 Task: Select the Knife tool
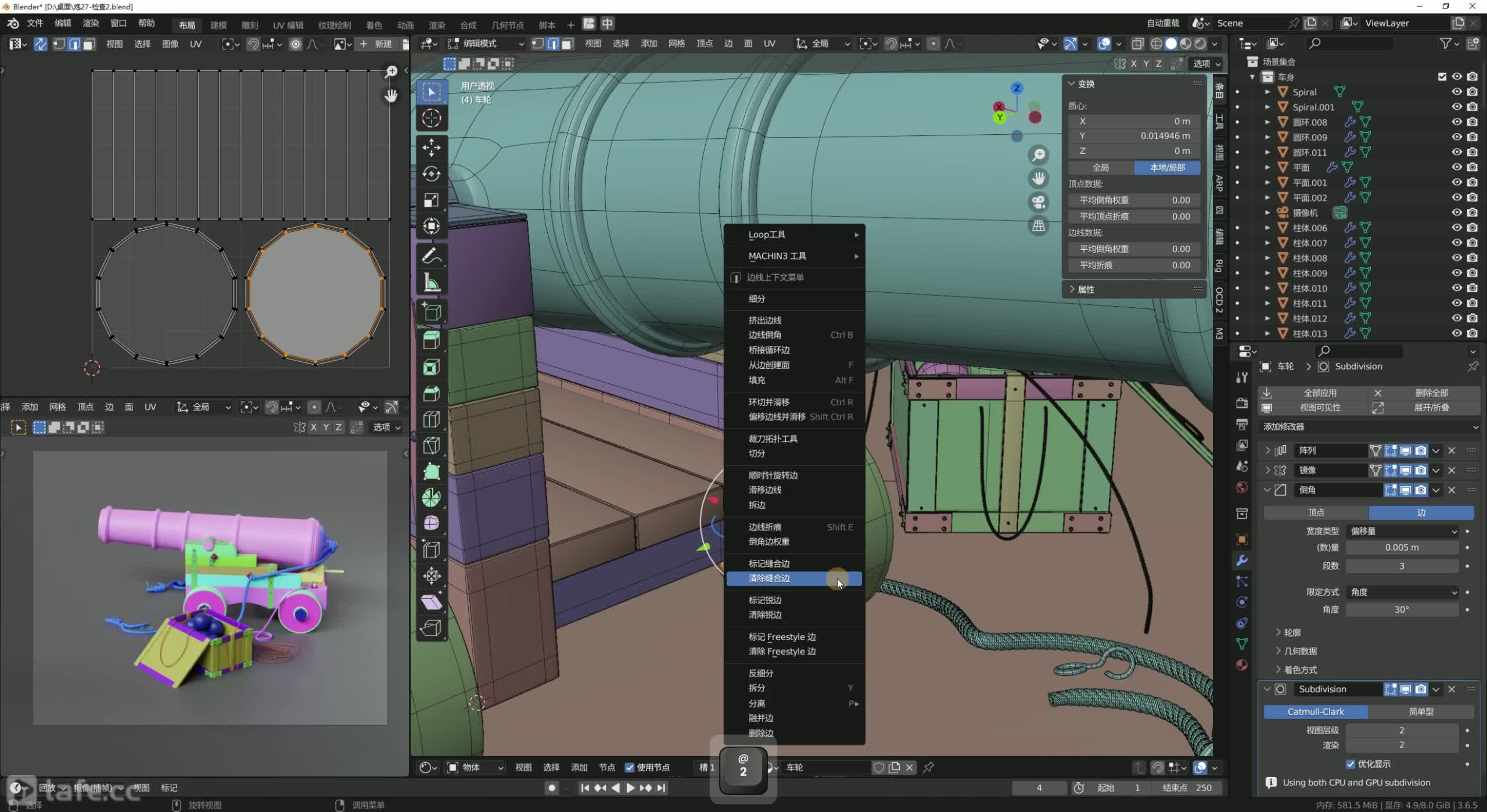[431, 445]
